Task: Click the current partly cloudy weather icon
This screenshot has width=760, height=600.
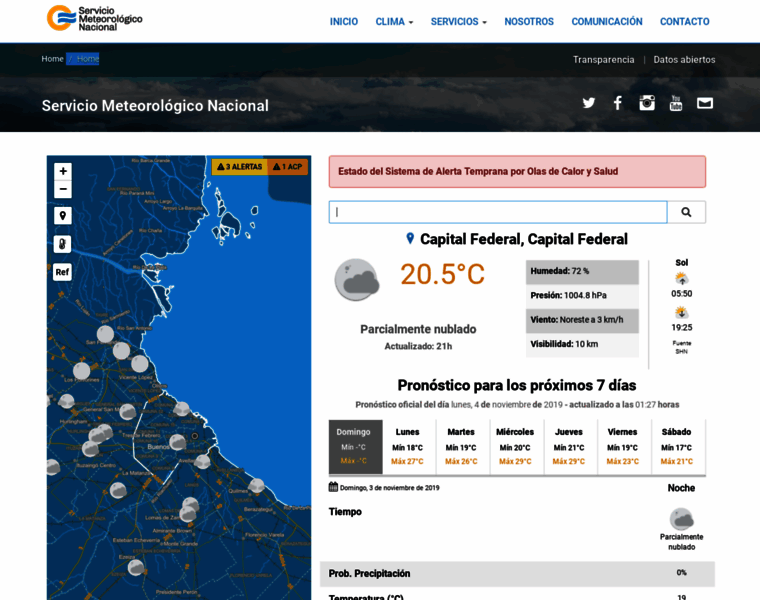Action: coord(357,280)
